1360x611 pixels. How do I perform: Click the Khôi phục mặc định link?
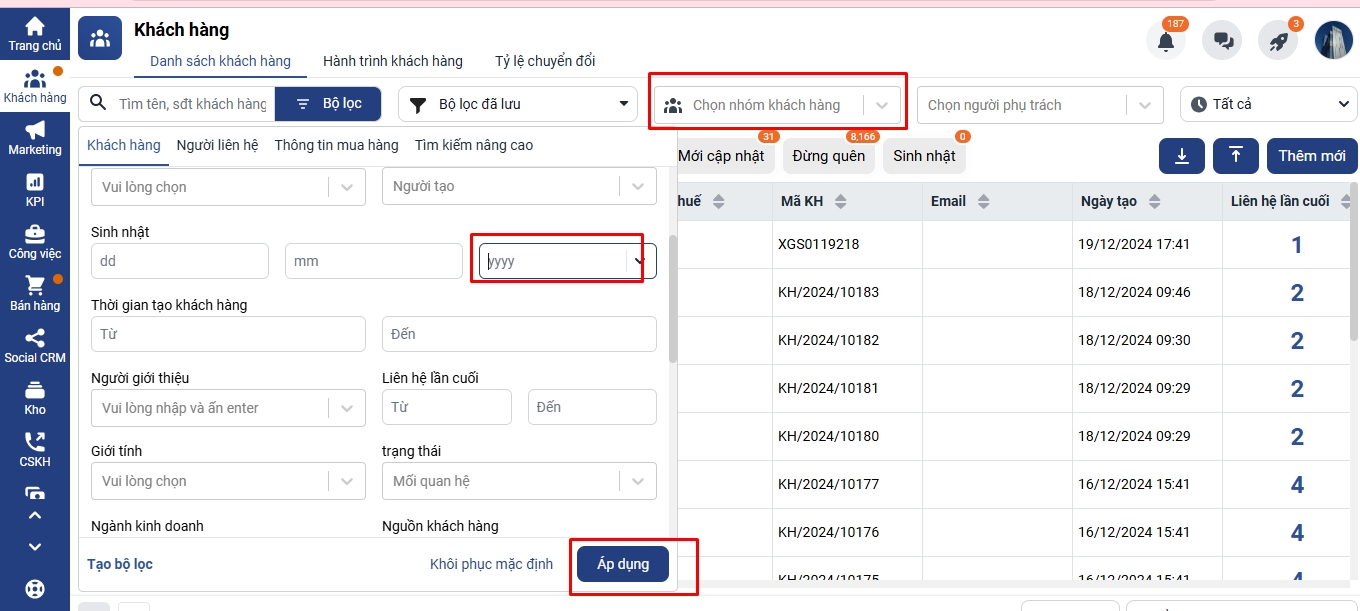491,564
